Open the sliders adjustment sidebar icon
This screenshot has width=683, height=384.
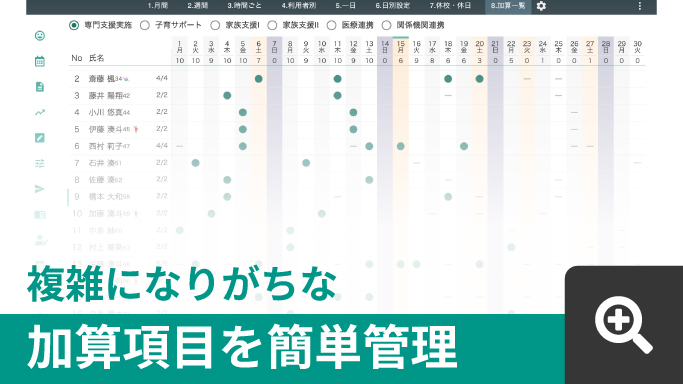40,164
